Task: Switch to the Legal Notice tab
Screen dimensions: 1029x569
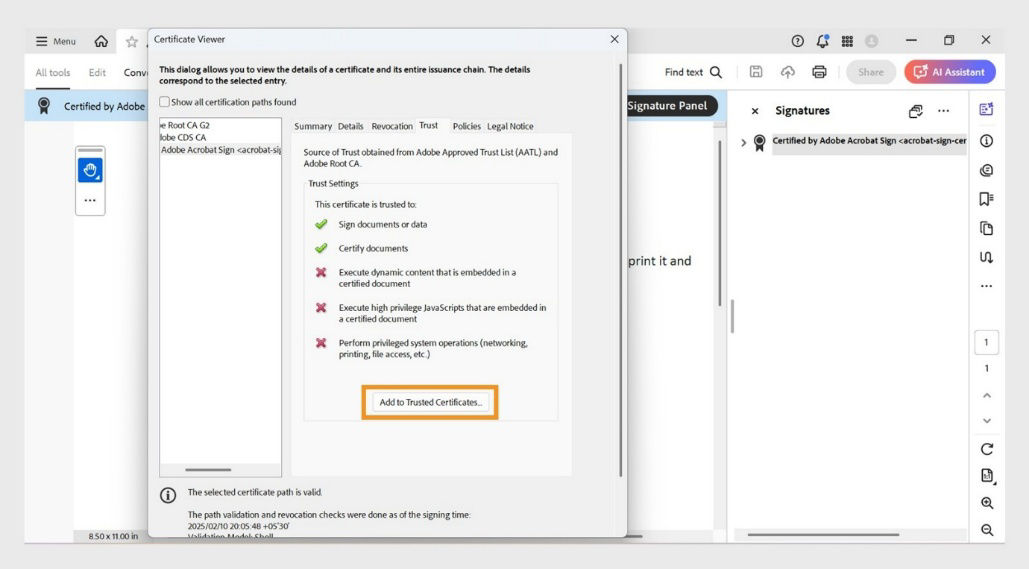Action: [510, 126]
